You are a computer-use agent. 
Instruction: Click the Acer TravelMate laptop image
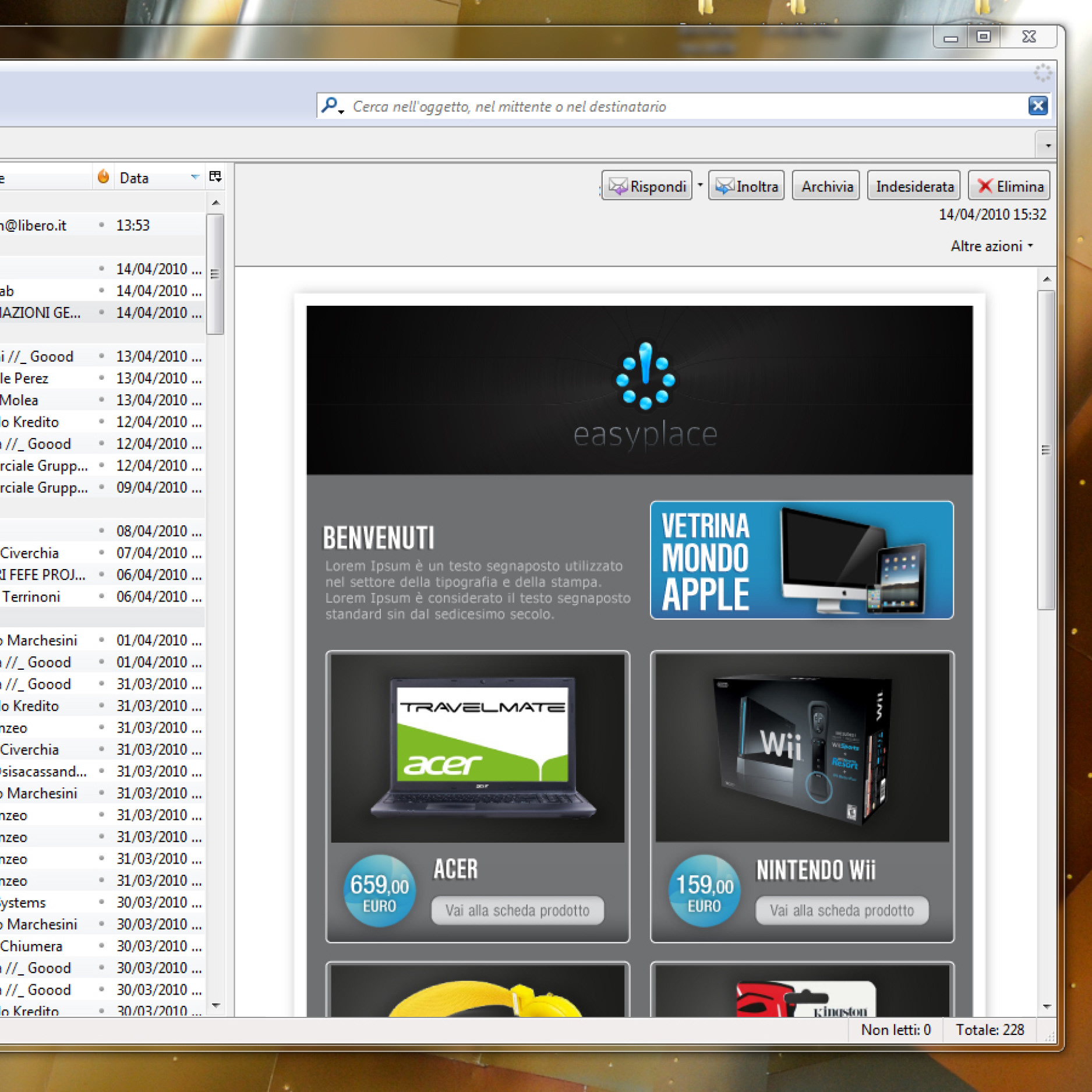pyautogui.click(x=478, y=748)
